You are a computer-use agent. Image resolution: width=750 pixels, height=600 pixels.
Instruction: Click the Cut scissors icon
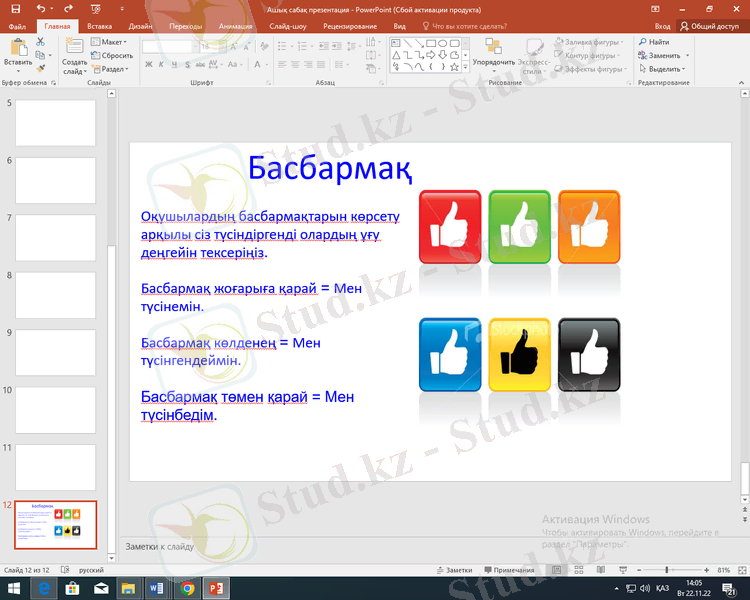click(41, 42)
